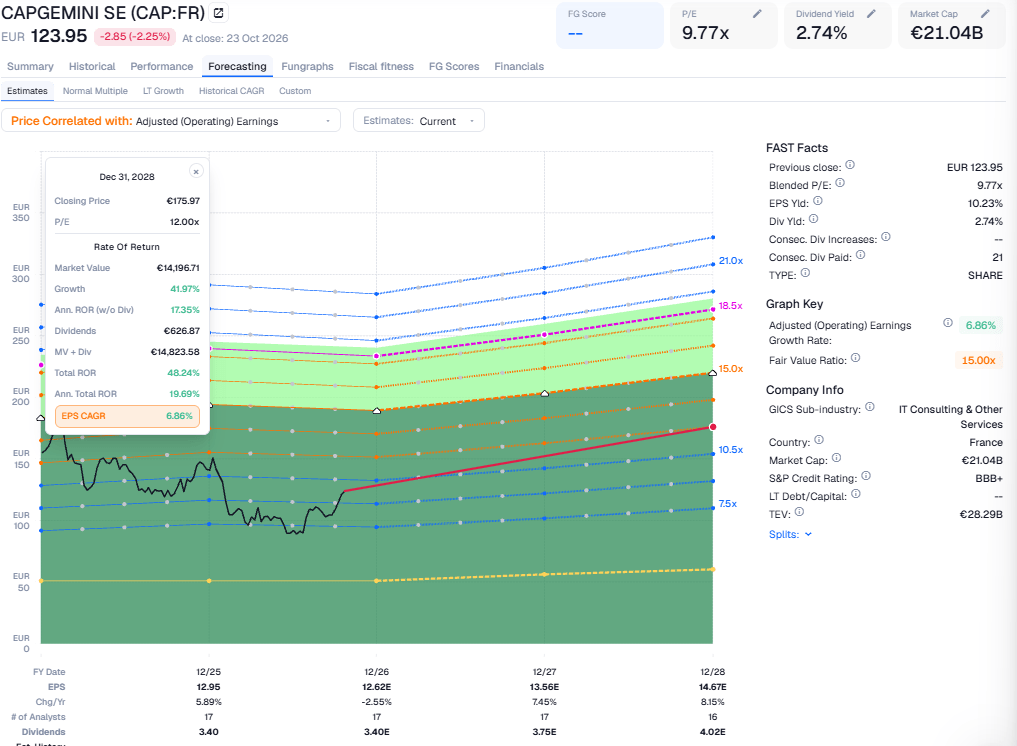Switch to the Performance tab
This screenshot has width=1017, height=746.
[162, 66]
